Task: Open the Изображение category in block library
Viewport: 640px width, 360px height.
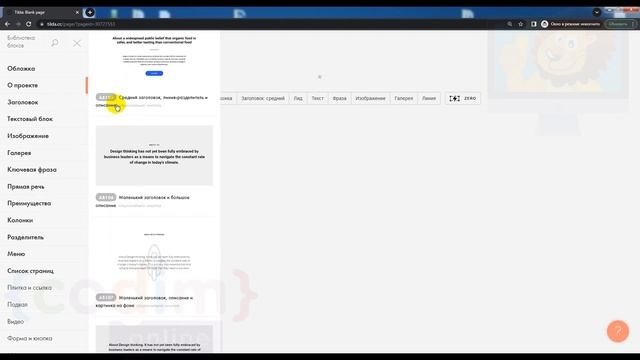Action: click(28, 136)
